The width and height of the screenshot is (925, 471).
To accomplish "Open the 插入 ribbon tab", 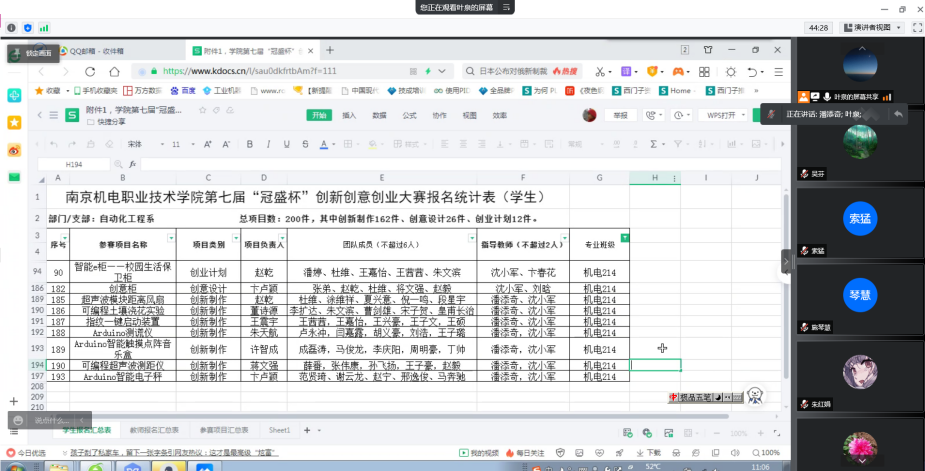I will pyautogui.click(x=349, y=116).
